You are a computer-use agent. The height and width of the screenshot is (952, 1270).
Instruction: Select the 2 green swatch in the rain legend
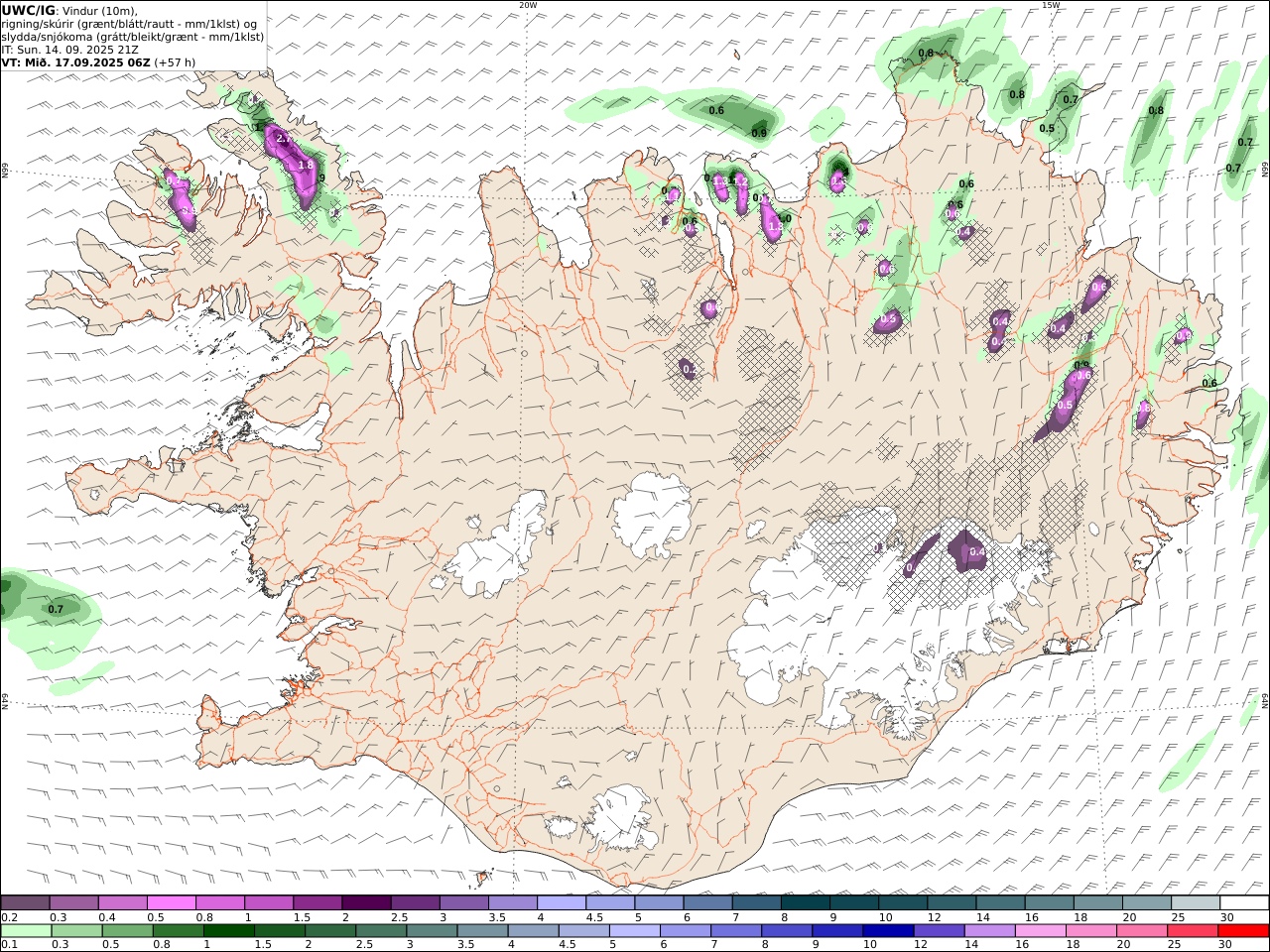point(330,931)
